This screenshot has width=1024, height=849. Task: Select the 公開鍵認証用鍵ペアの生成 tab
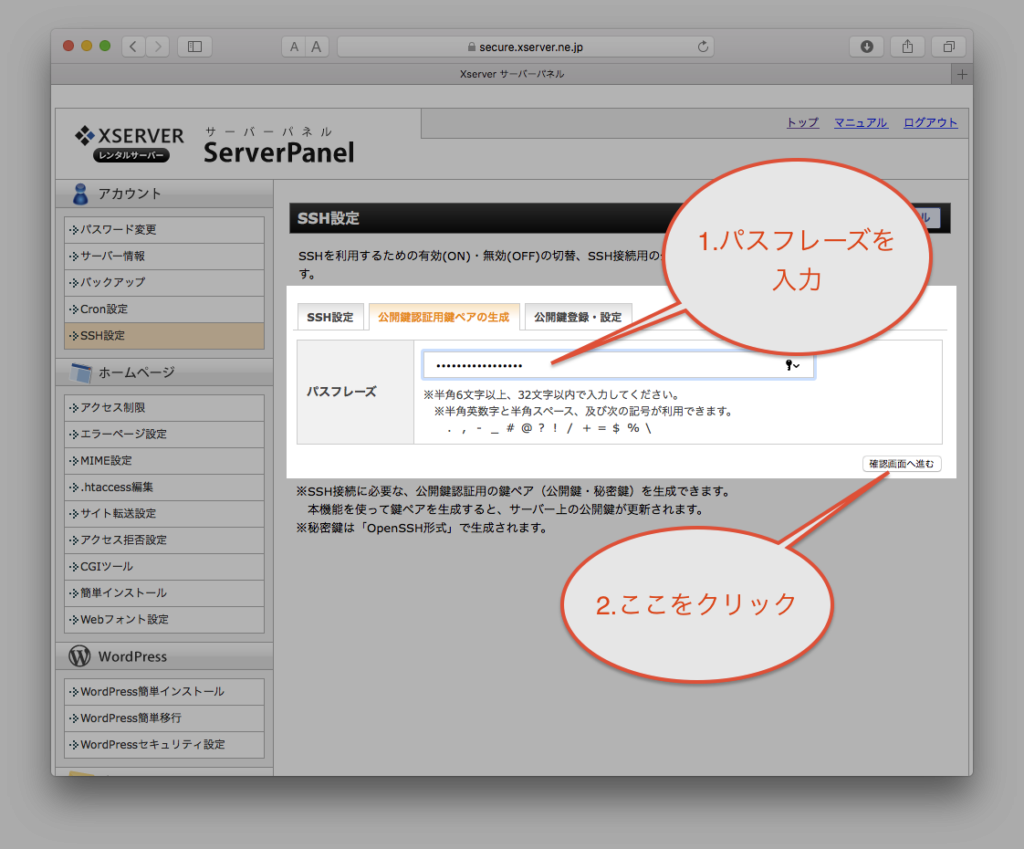point(444,317)
